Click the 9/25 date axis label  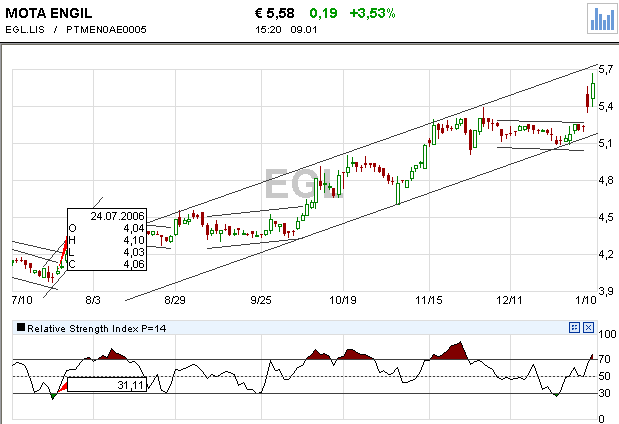coord(261,300)
